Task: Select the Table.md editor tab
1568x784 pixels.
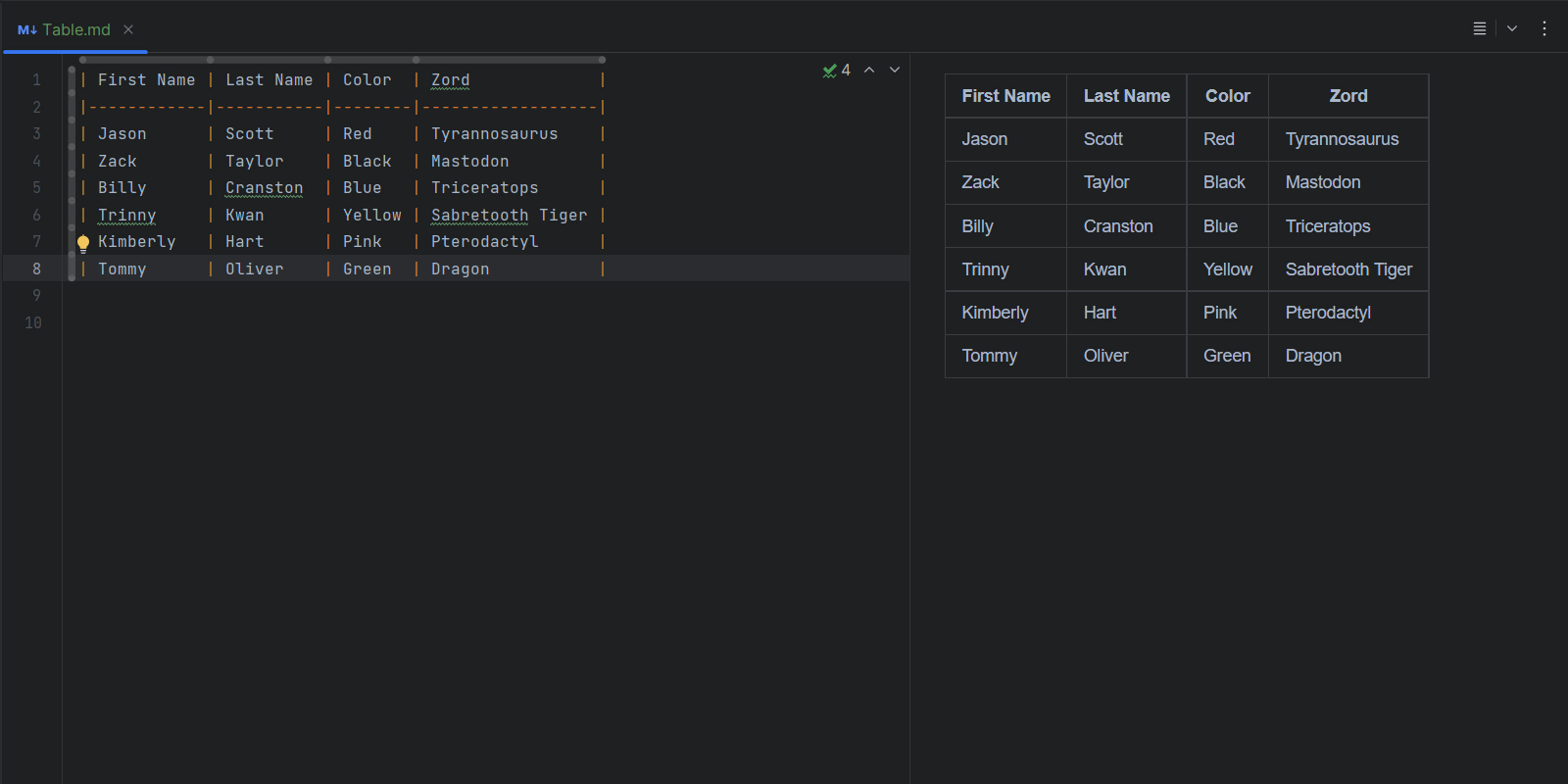Action: pyautogui.click(x=75, y=29)
